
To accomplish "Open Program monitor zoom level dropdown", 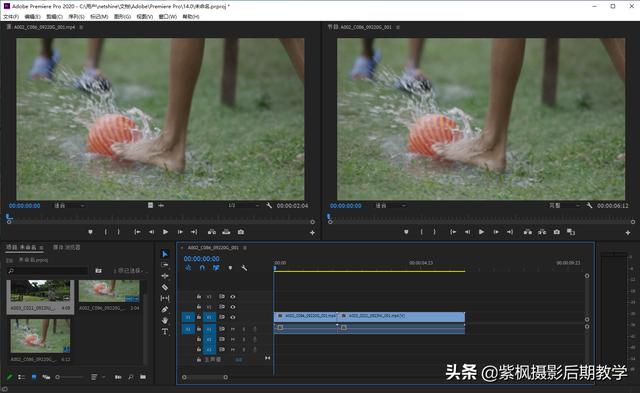I will [390, 206].
